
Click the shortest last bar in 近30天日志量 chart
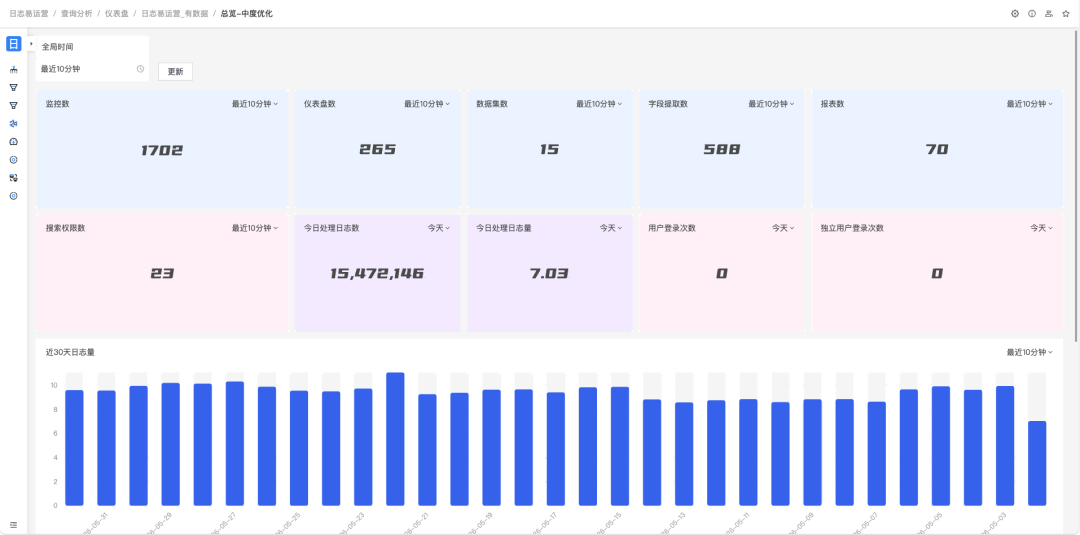coord(1037,463)
